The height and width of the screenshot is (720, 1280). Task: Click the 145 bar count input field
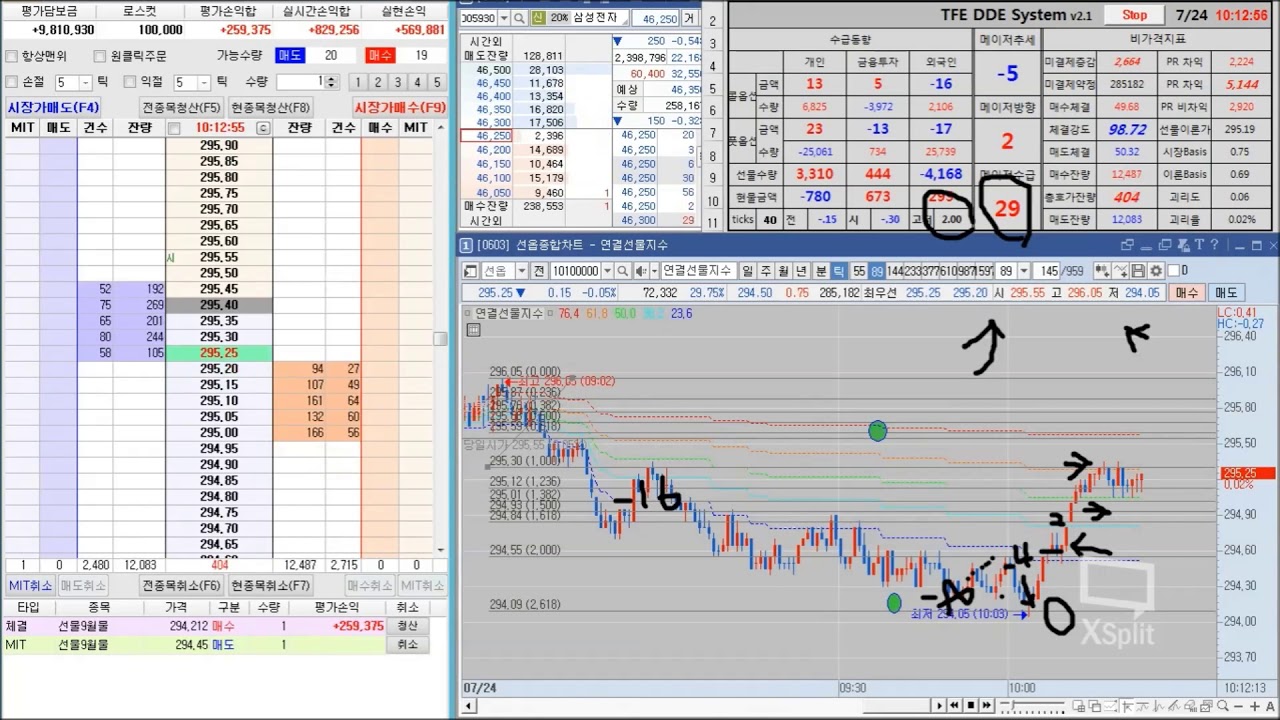(1046, 270)
